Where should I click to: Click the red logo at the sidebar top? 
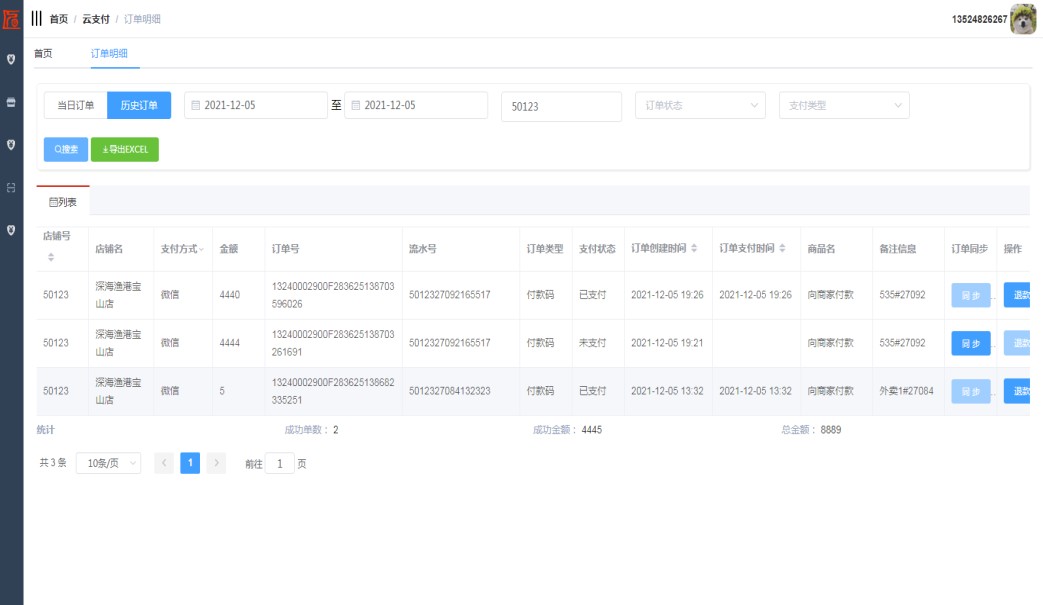coord(11,18)
